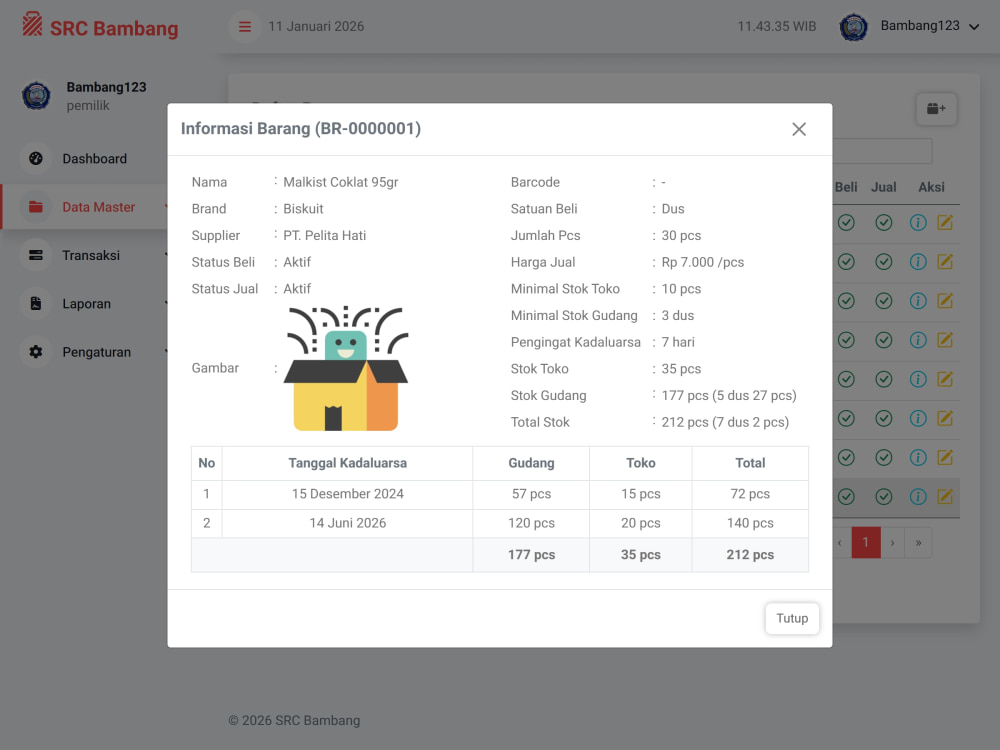
Task: Click the supplier value PT. Pelita Hati
Action: point(325,236)
